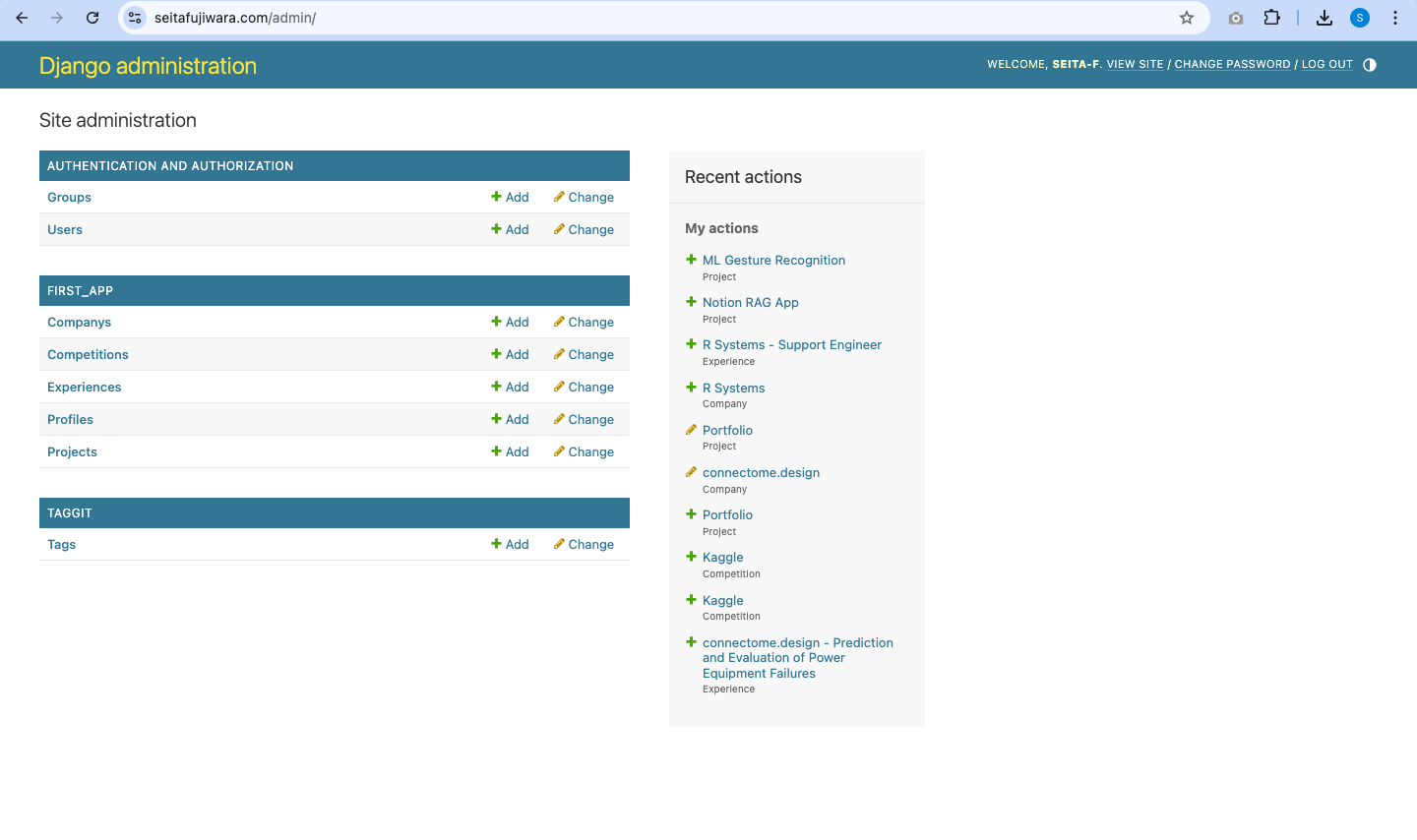The height and width of the screenshot is (840, 1417).
Task: Open R Systems - Support Engineer experience
Action: pyautogui.click(x=791, y=344)
